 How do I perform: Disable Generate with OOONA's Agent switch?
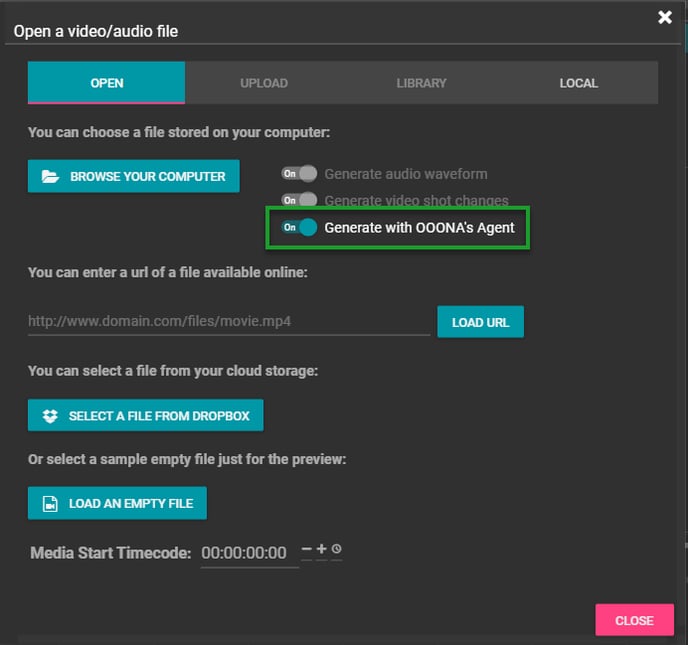[299, 227]
